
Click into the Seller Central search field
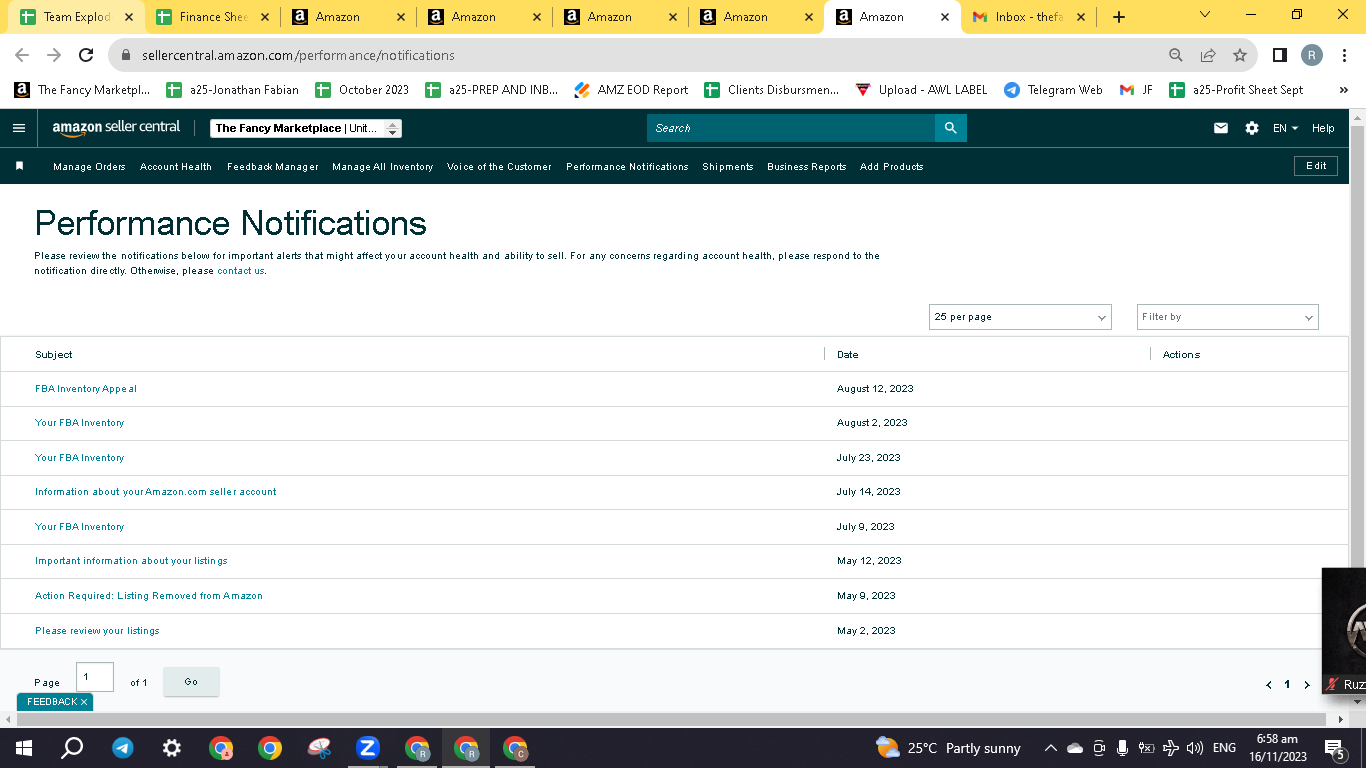point(791,128)
